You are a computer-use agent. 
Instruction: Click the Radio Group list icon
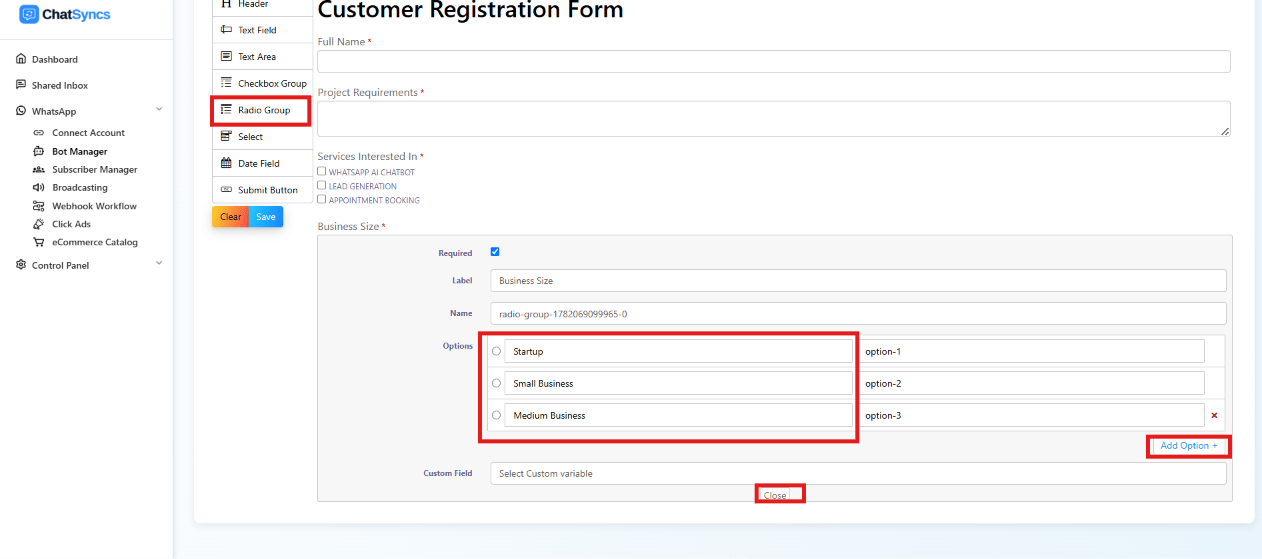coord(226,110)
